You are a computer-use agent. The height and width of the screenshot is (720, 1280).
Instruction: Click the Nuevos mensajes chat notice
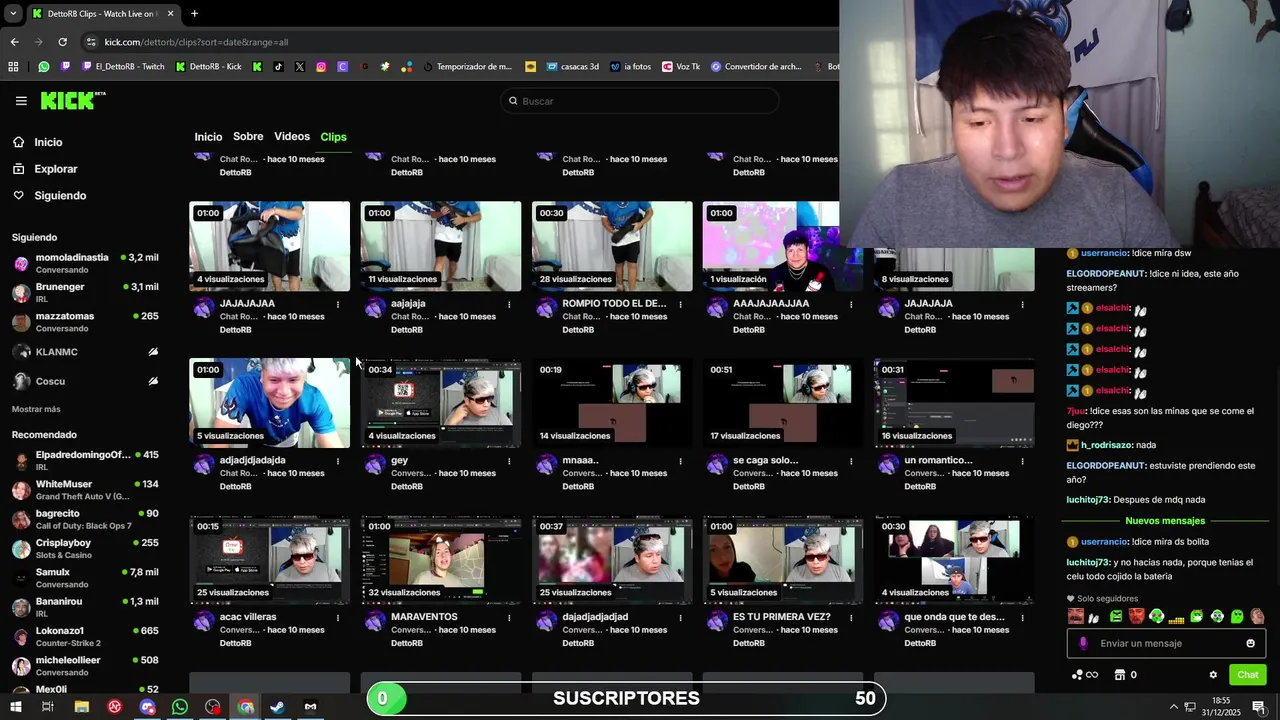(1165, 521)
